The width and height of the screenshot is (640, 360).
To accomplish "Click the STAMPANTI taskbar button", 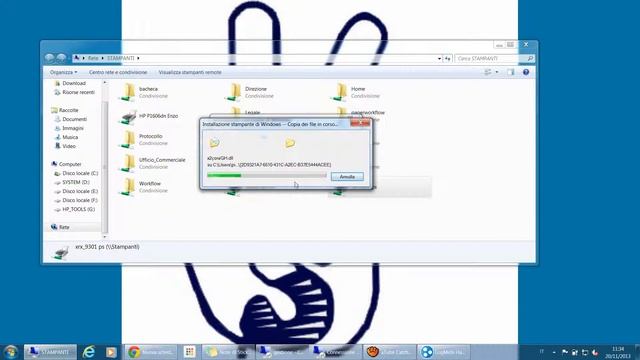I will 50,352.
